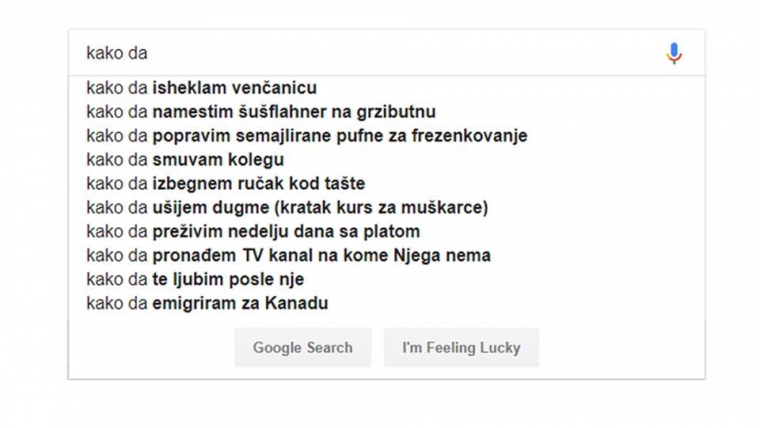Pick suggestion 'kako da smuvam kolegu'
The image size is (760, 428).
[x=185, y=160]
